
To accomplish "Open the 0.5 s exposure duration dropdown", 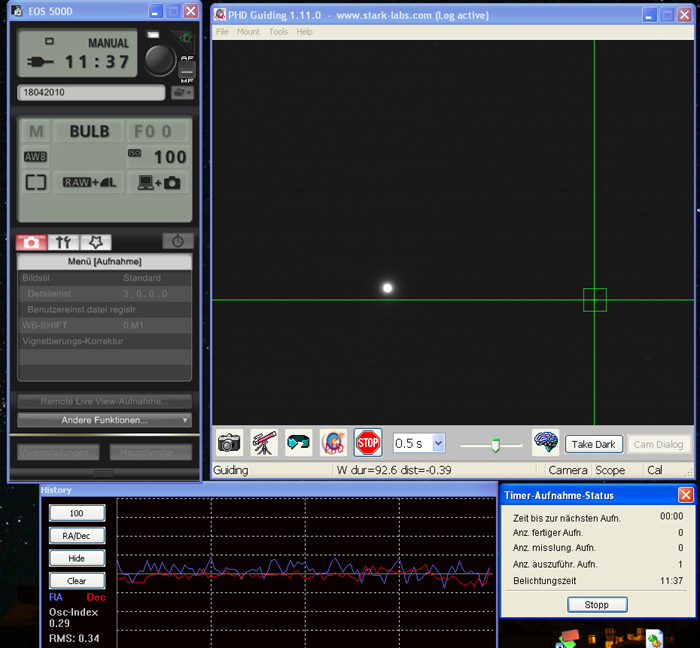I will pos(437,443).
